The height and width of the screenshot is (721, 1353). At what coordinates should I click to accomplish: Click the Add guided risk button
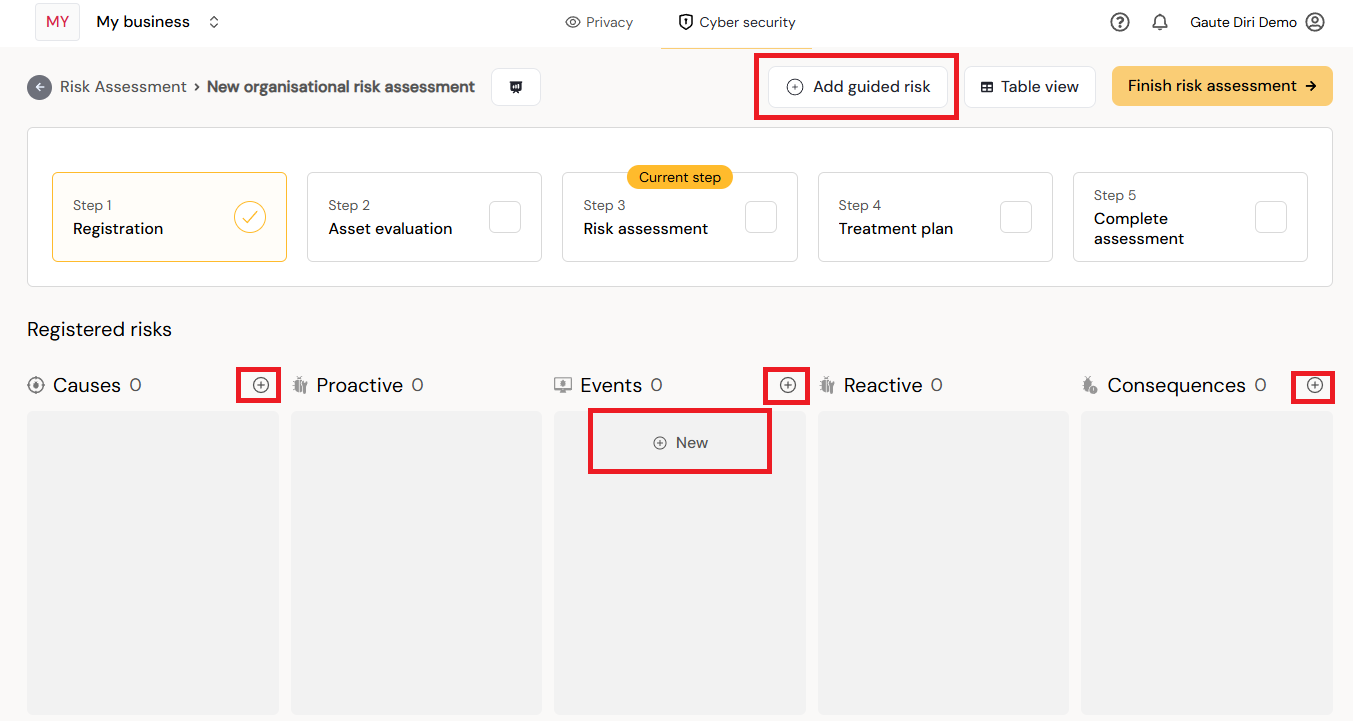[x=858, y=87]
